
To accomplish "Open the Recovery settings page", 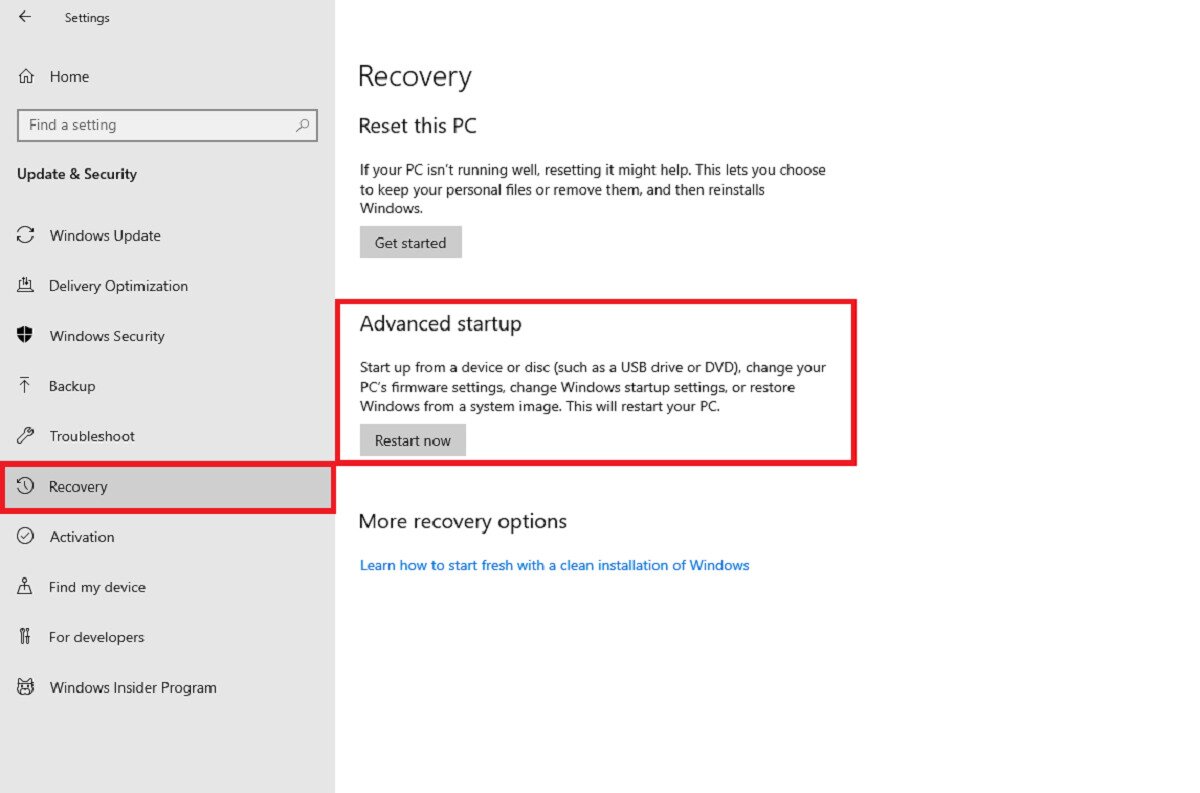I will click(78, 487).
